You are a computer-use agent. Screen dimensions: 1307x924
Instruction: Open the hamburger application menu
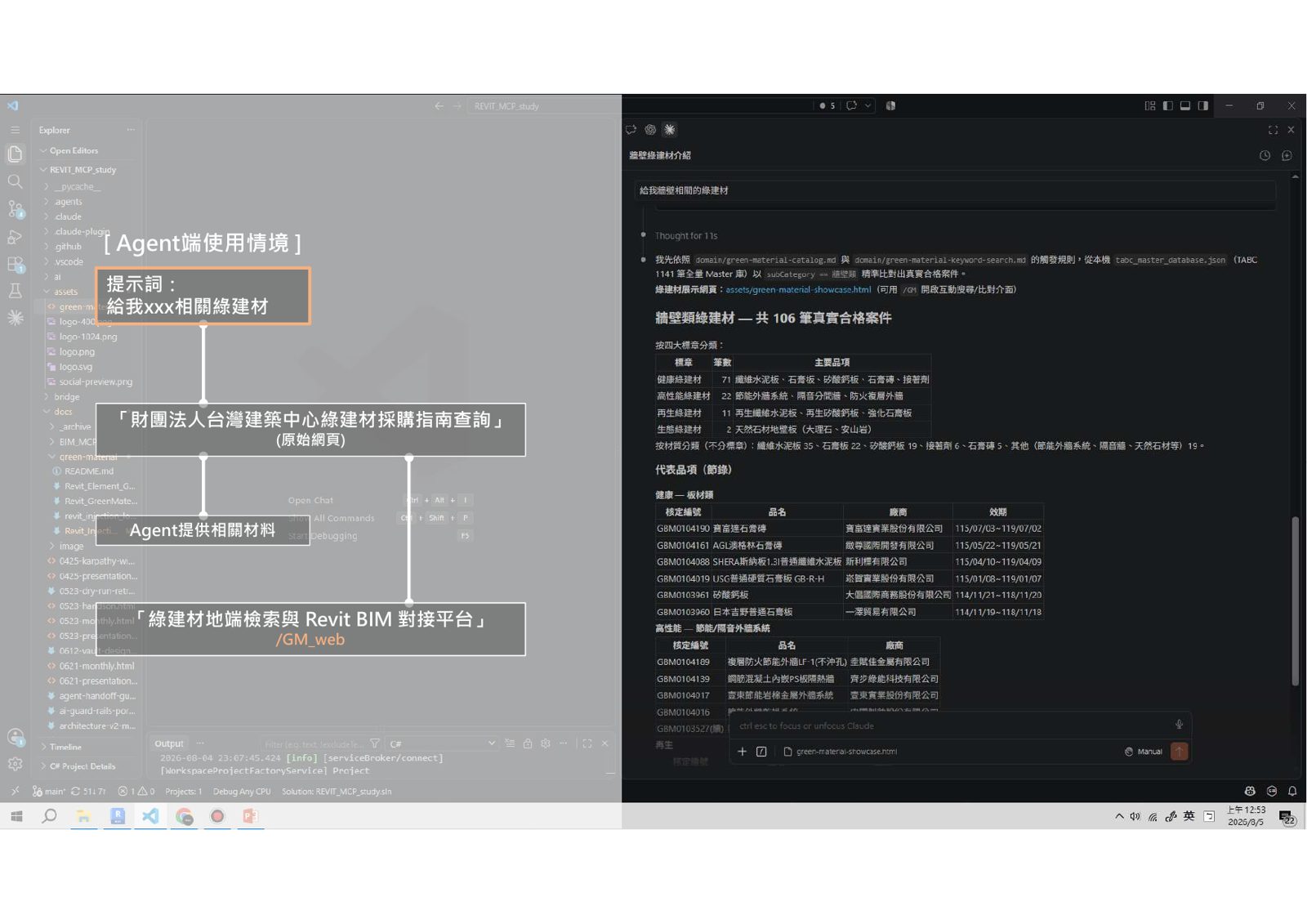[15, 130]
